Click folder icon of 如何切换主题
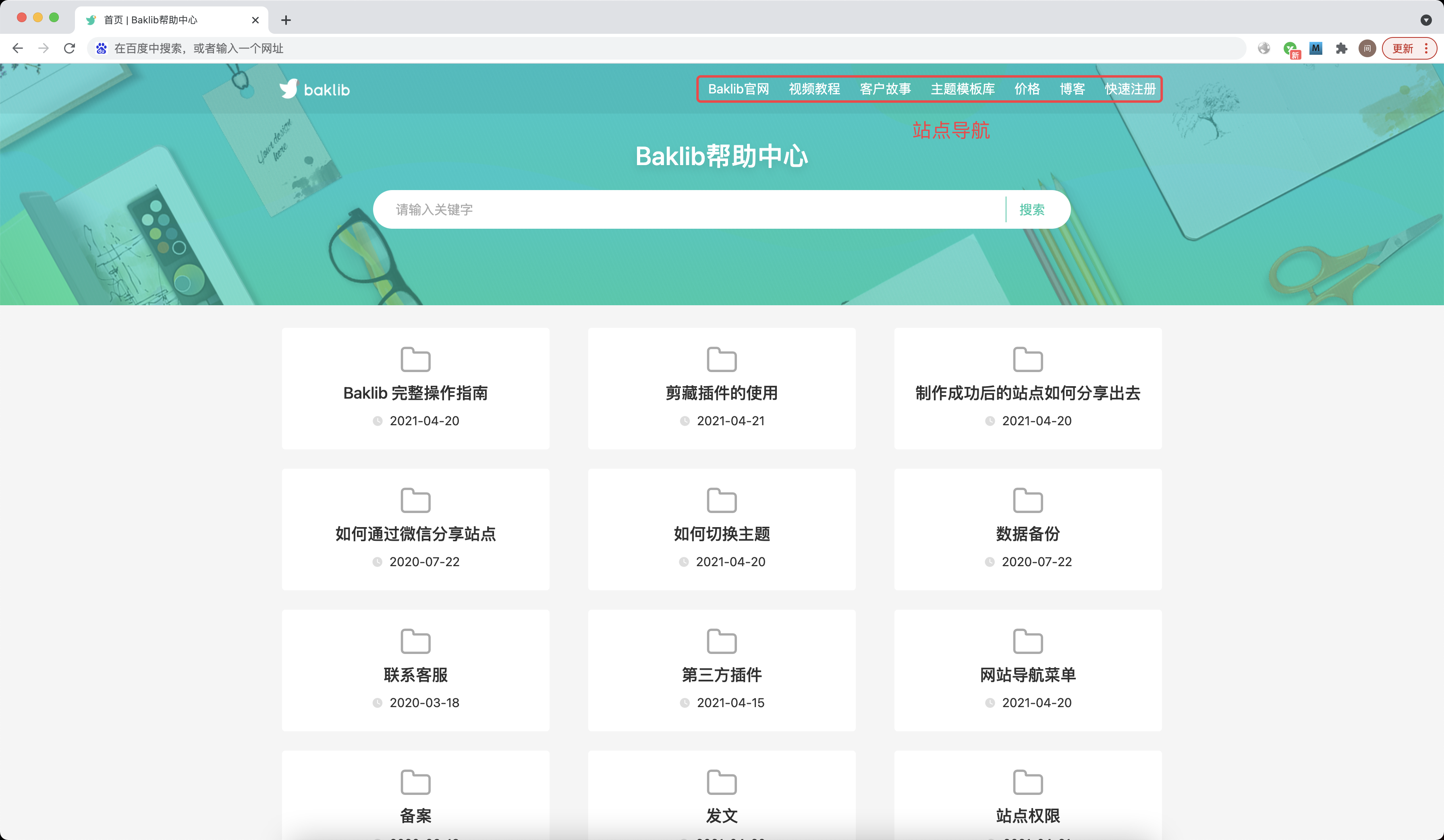This screenshot has height=840, width=1444. [722, 500]
